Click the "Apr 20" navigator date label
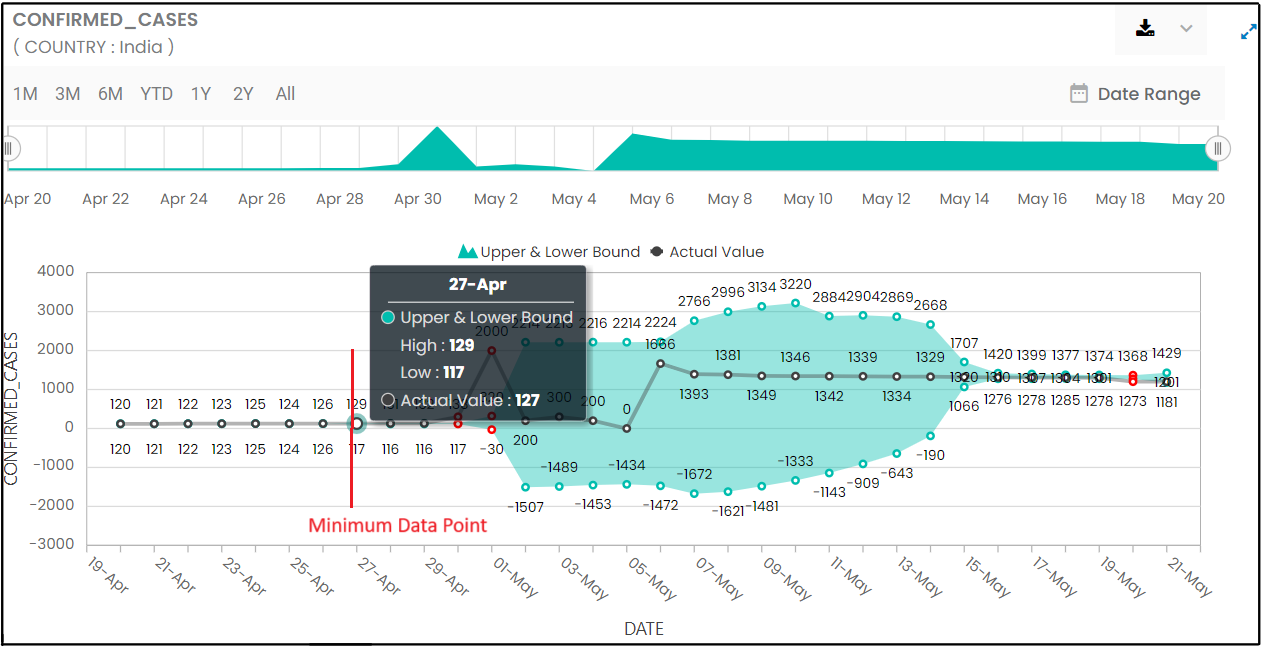Screen dimensions: 1264x647 click(27, 199)
